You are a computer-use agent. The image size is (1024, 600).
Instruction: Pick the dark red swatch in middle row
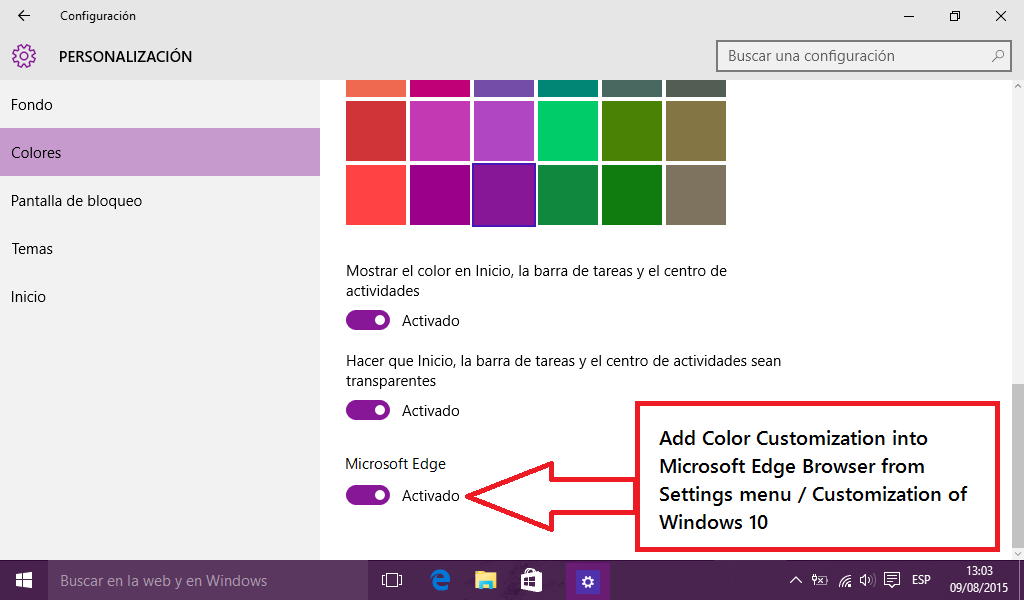pyautogui.click(x=376, y=131)
